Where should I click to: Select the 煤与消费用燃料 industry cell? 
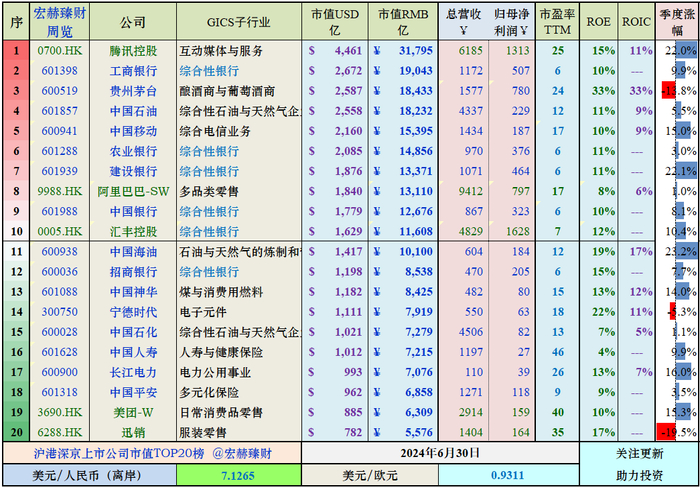click(239, 292)
